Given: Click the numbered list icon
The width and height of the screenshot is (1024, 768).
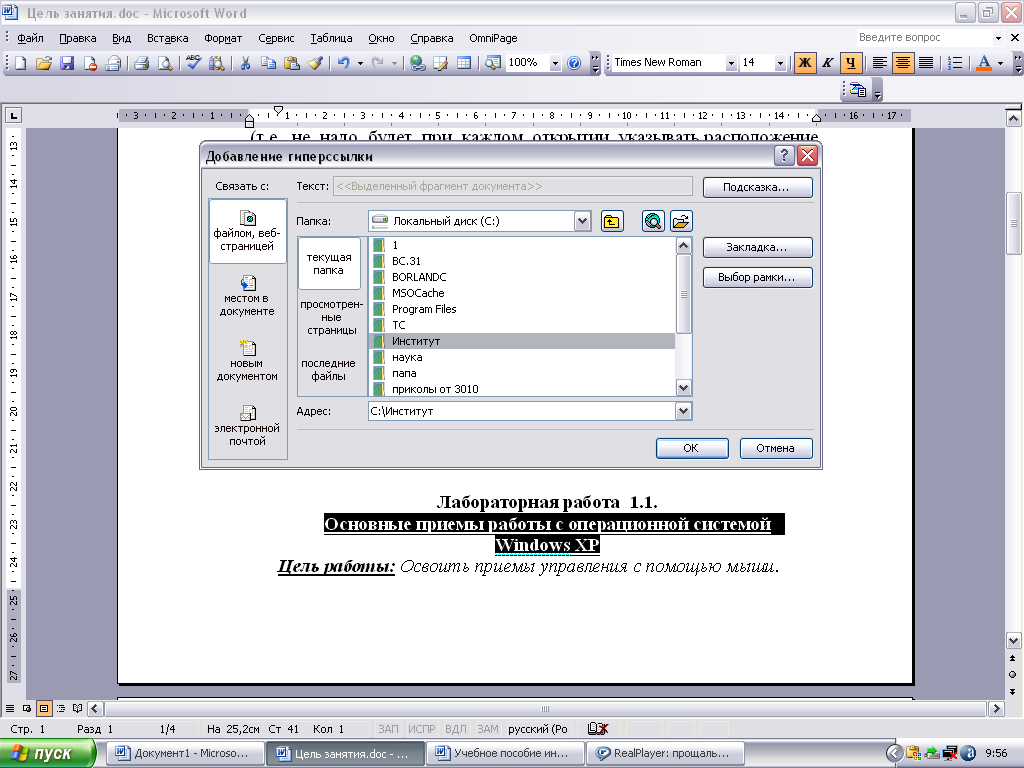Looking at the screenshot, I should coord(955,63).
